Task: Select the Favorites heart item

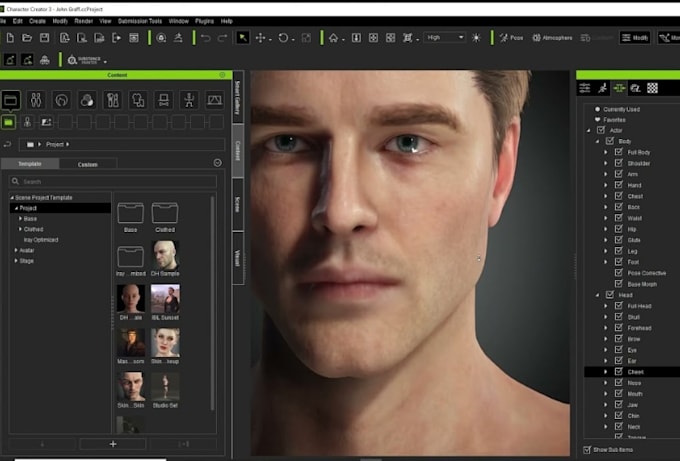Action: pos(597,119)
